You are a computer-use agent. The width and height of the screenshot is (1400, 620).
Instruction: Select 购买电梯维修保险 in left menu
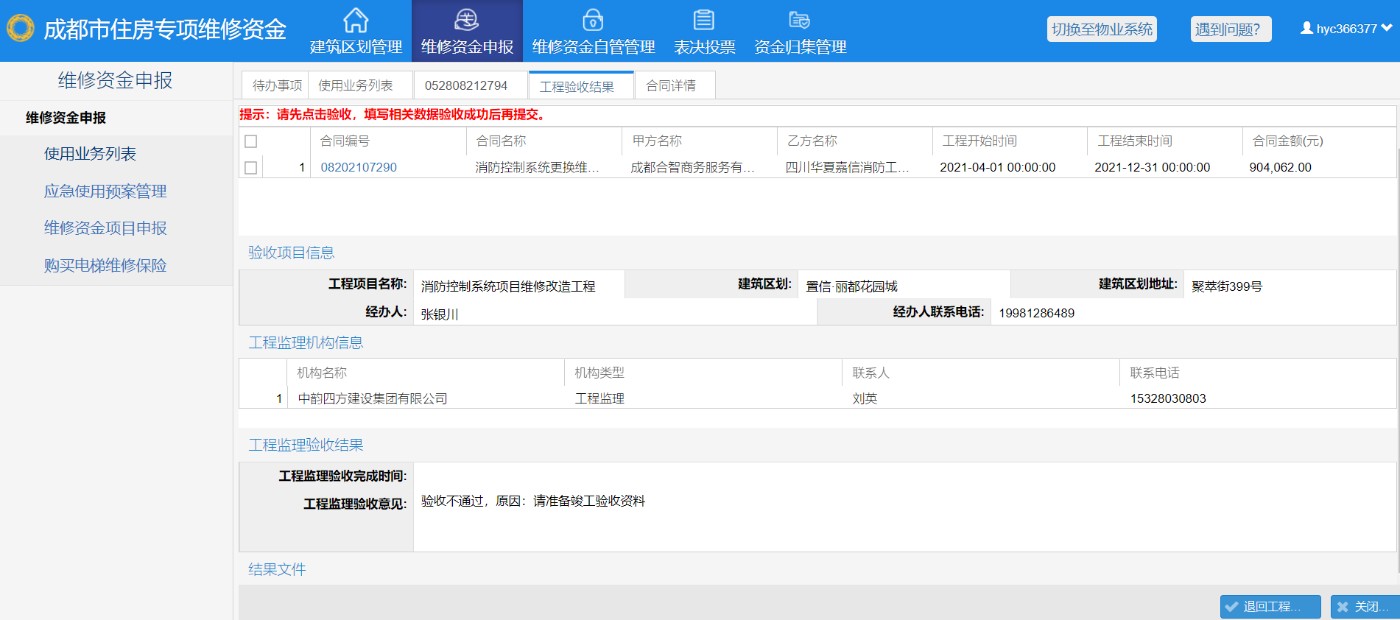(x=105, y=266)
